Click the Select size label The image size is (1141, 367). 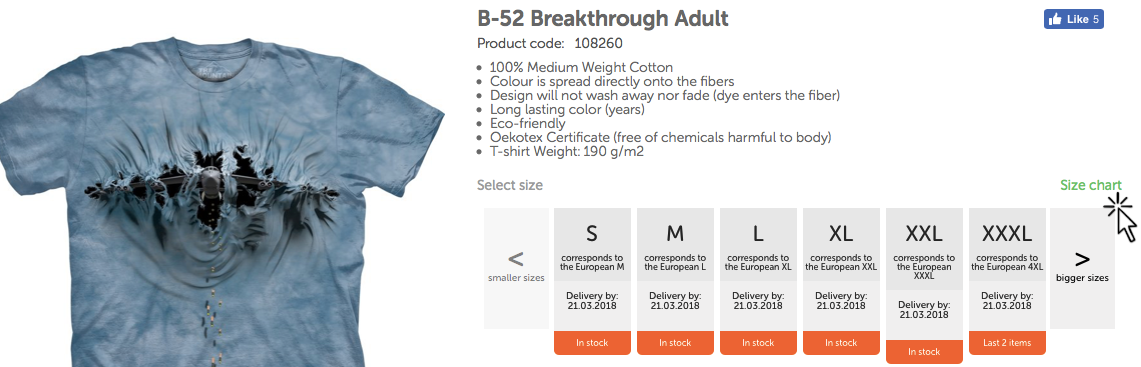pyautogui.click(x=509, y=185)
